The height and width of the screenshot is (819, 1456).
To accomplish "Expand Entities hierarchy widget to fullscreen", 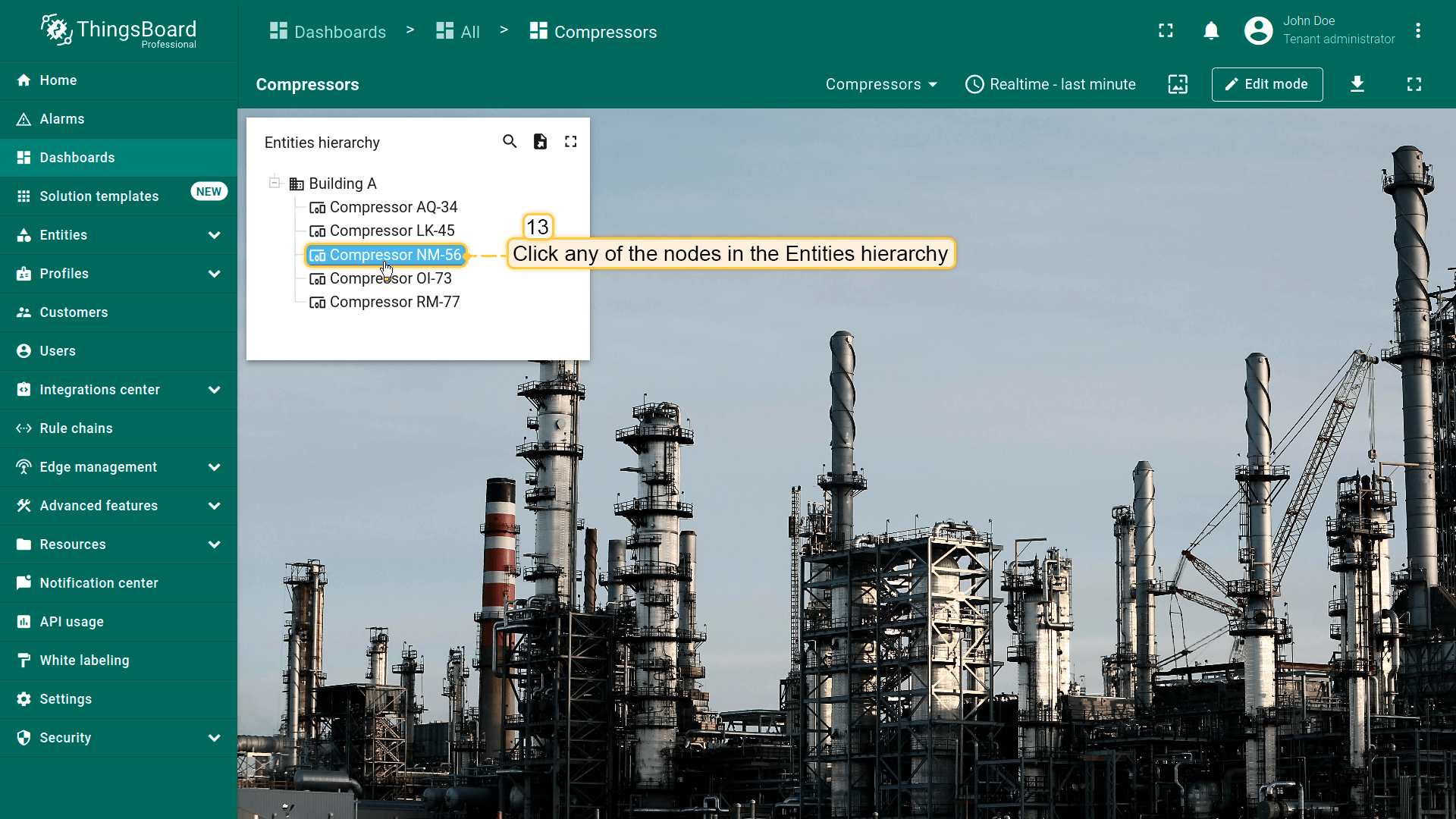I will (571, 142).
